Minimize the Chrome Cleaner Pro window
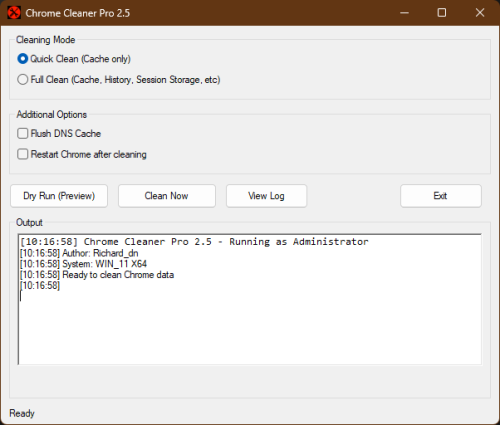This screenshot has width=500, height=425. pos(404,13)
